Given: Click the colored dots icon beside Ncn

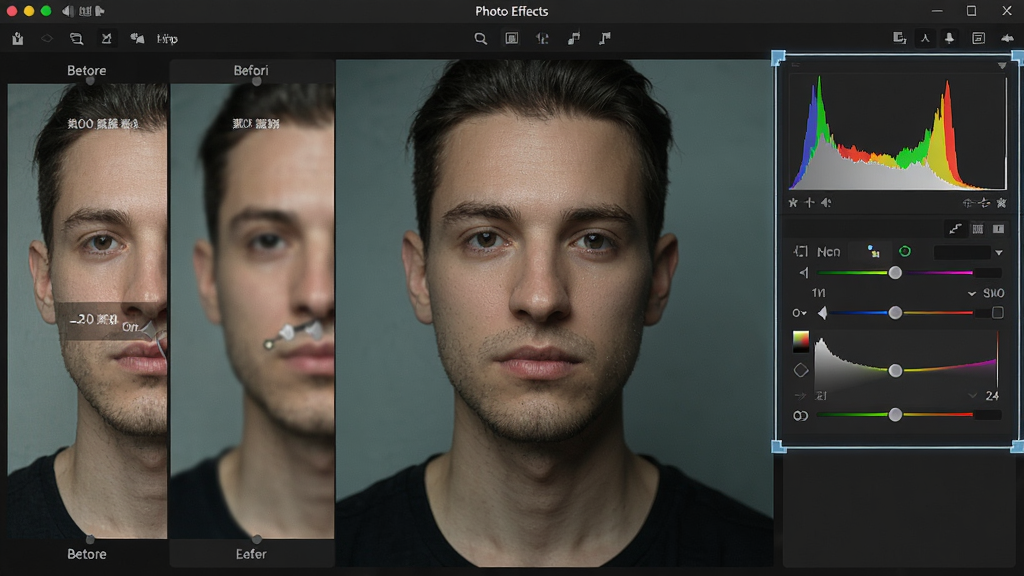Looking at the screenshot, I should (x=873, y=251).
